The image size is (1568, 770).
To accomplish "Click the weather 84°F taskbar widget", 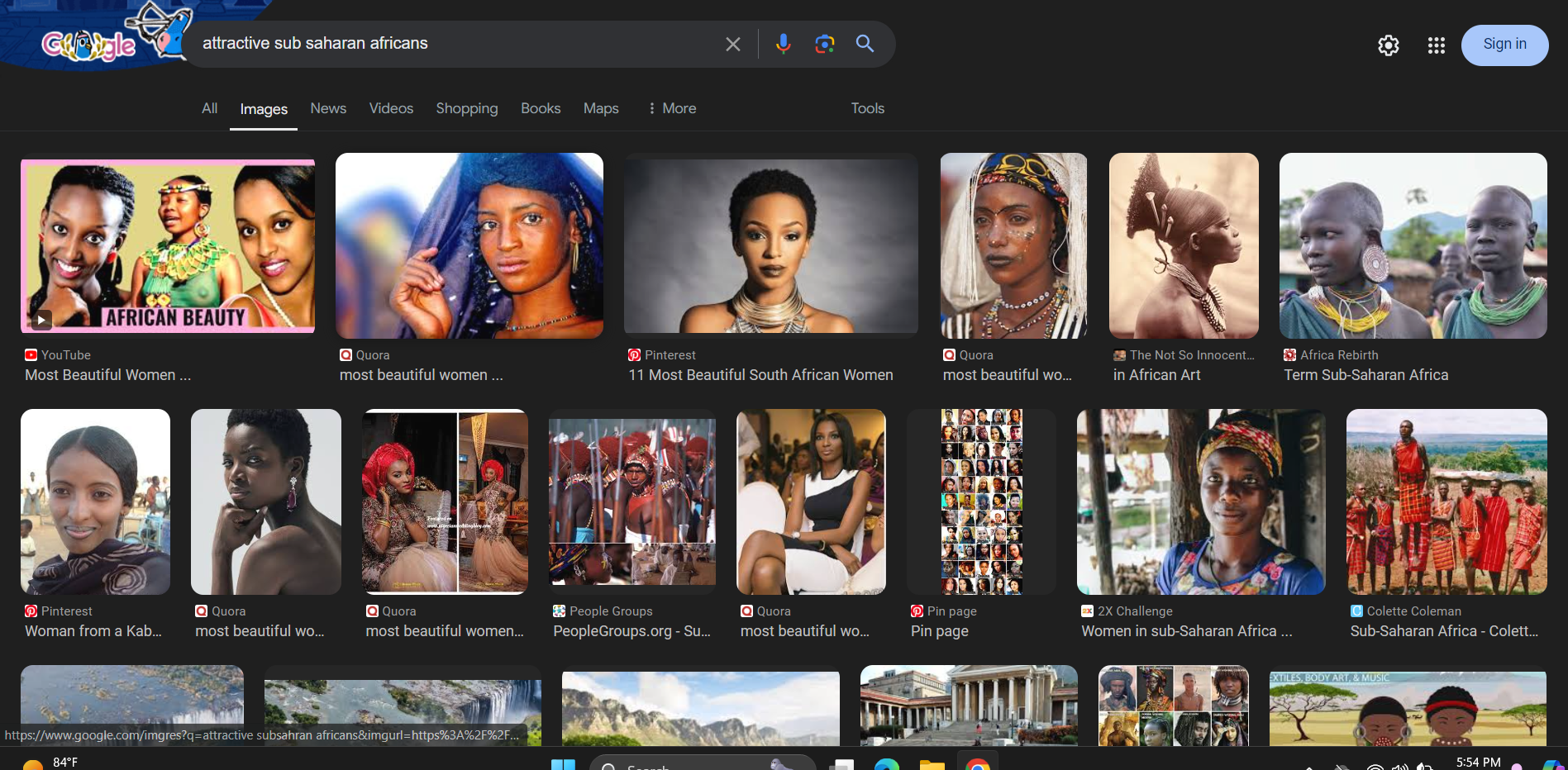I will click(51, 762).
